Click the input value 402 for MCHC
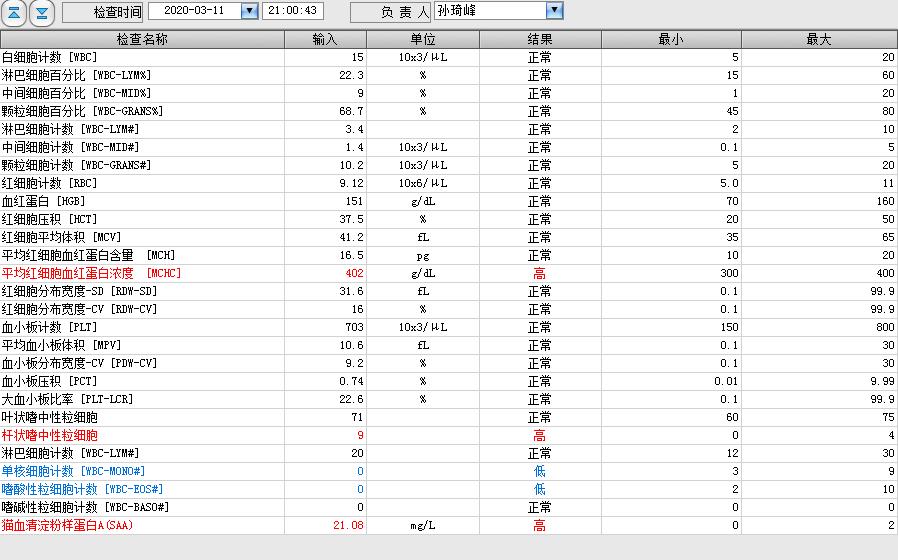Viewport: 898px width, 560px height. 355,273
